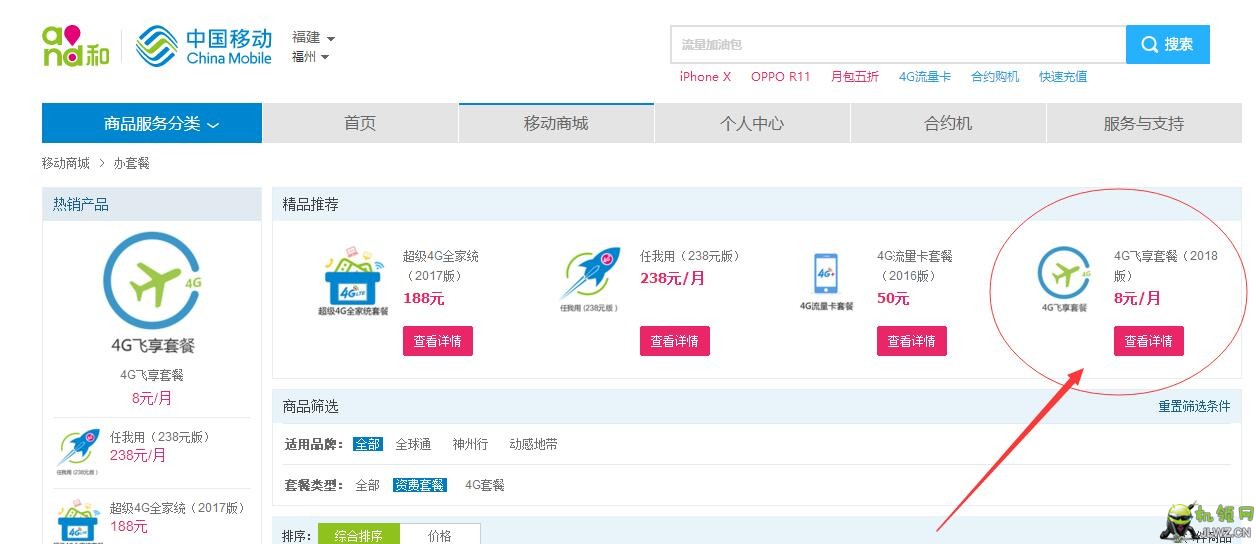Click 移动商城 in the breadcrumb

(66, 163)
